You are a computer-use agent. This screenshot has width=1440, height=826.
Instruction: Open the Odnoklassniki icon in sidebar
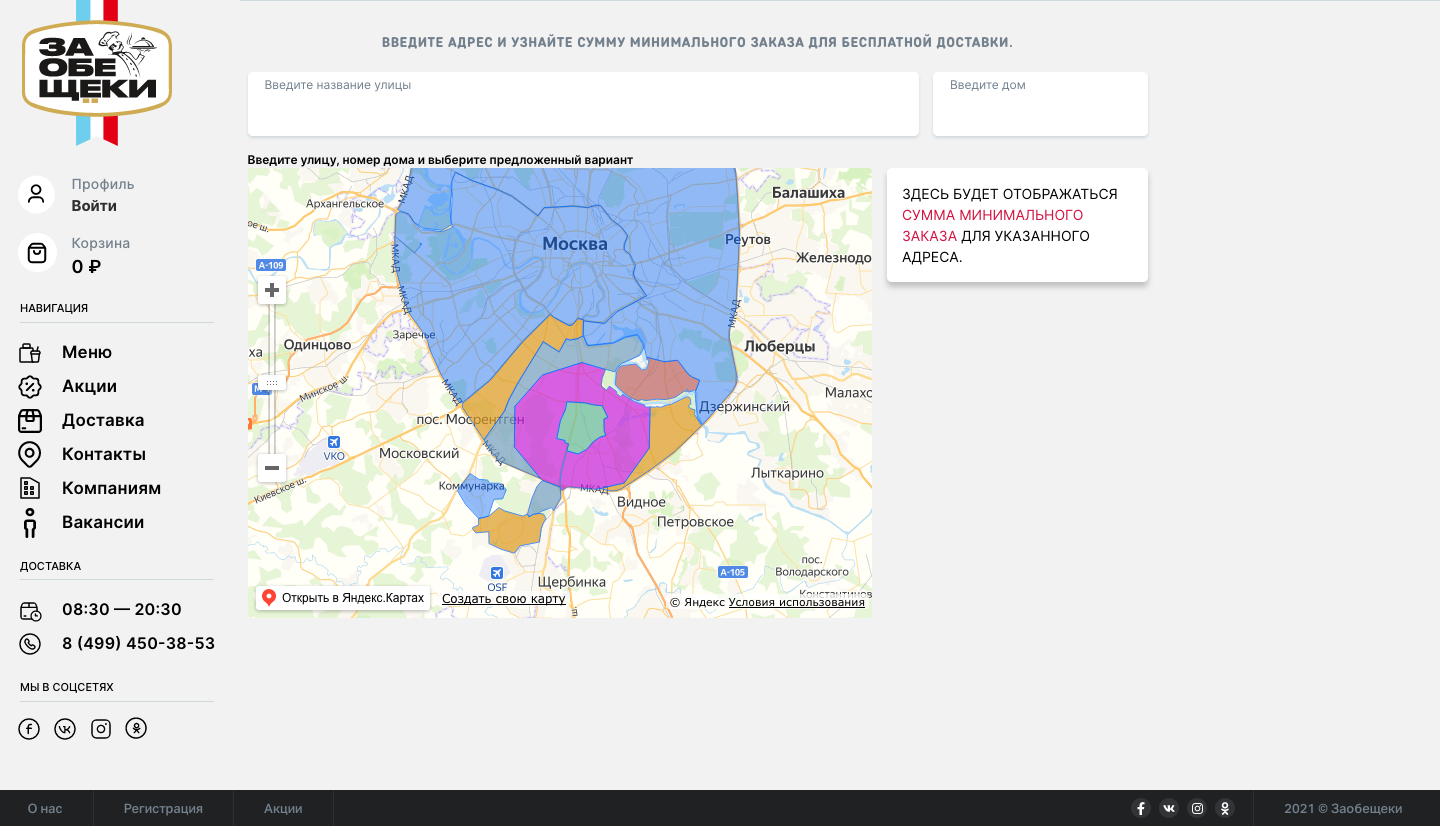(136, 729)
